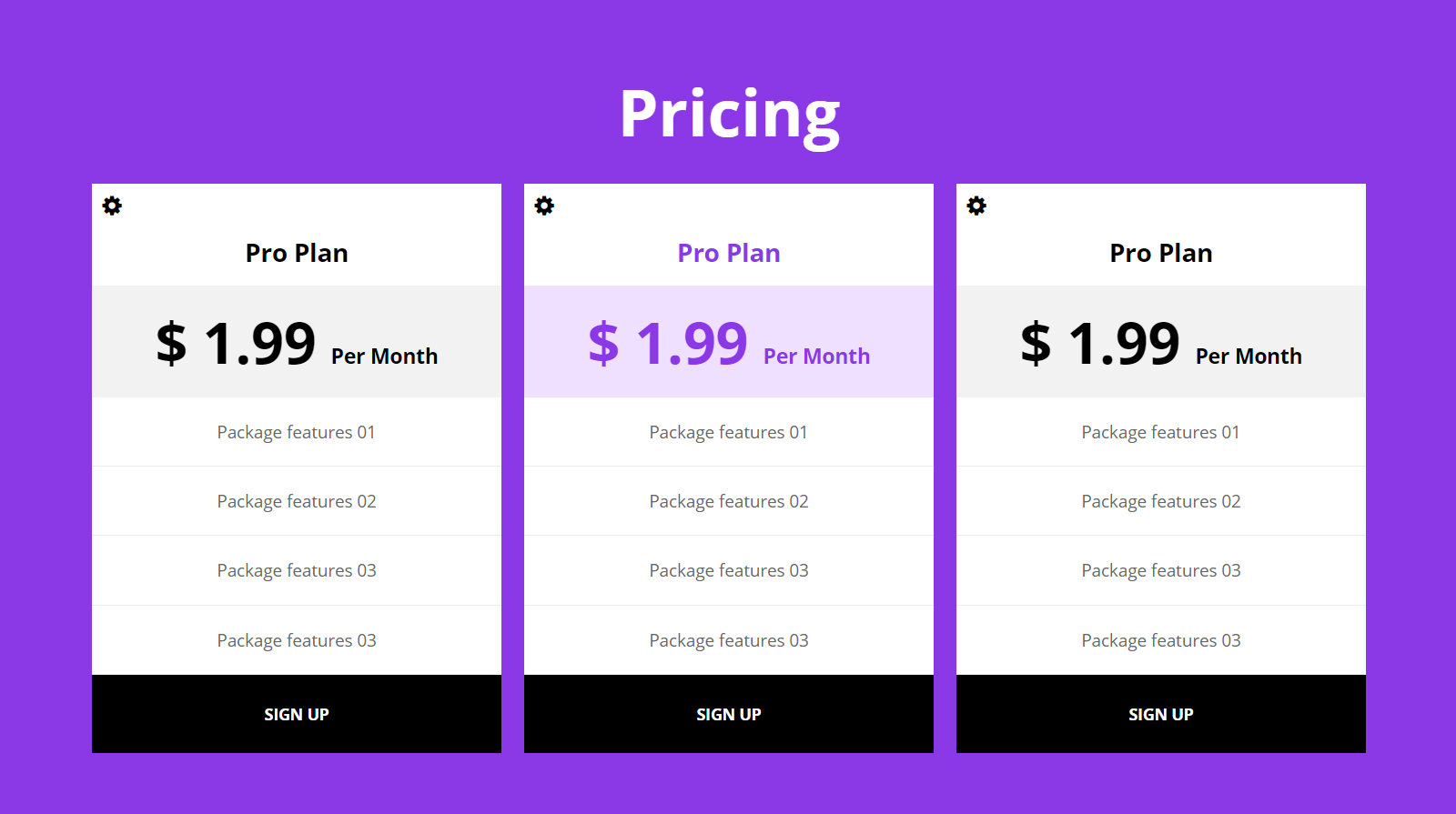Click the gear icon on the middle card
Viewport: 1456px width, 814px height.
(544, 206)
